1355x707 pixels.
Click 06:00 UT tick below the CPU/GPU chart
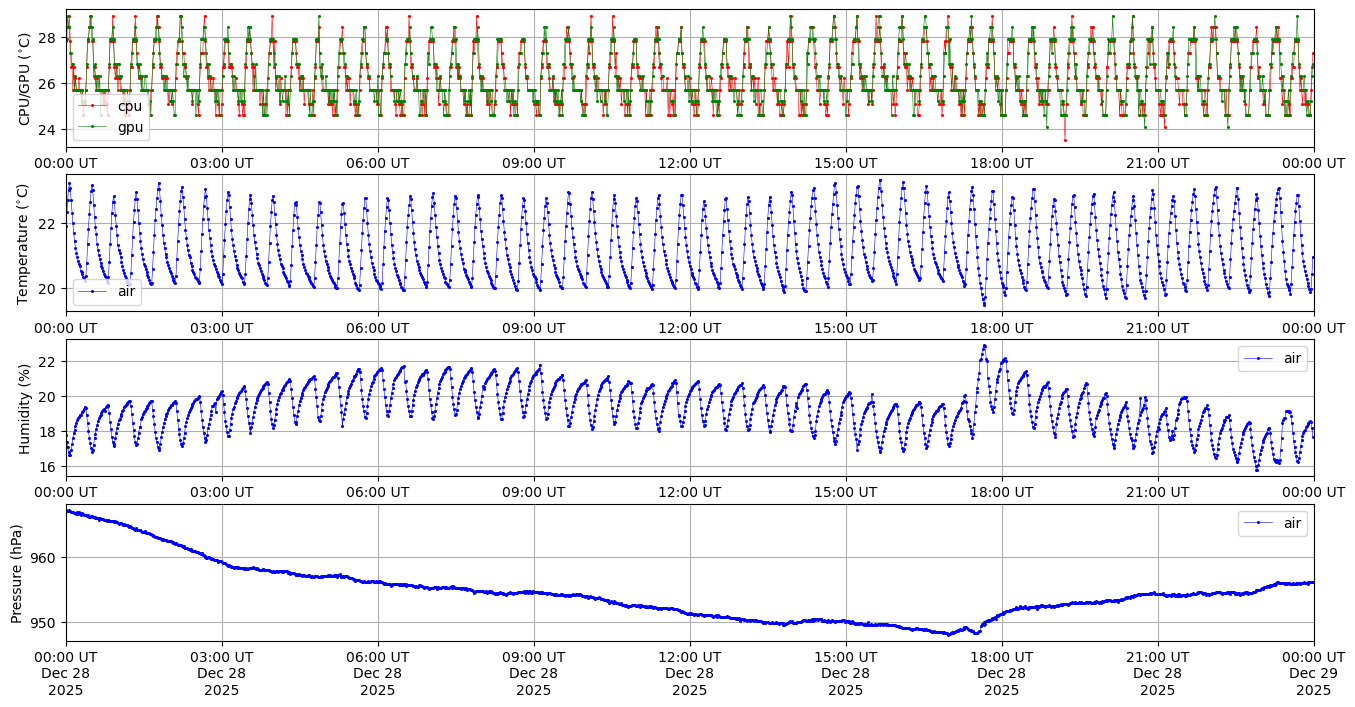click(378, 163)
